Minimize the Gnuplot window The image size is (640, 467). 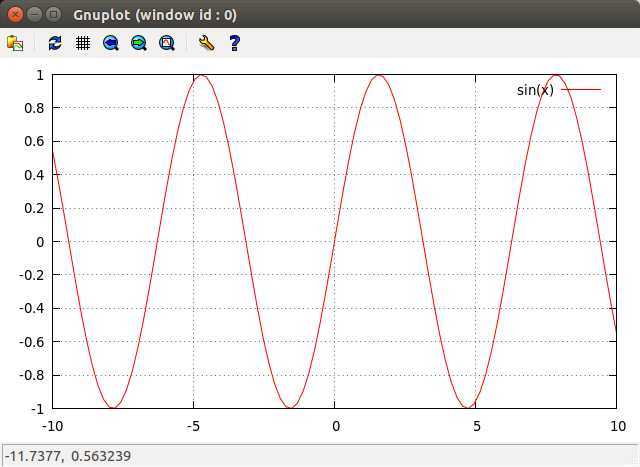click(x=34, y=15)
